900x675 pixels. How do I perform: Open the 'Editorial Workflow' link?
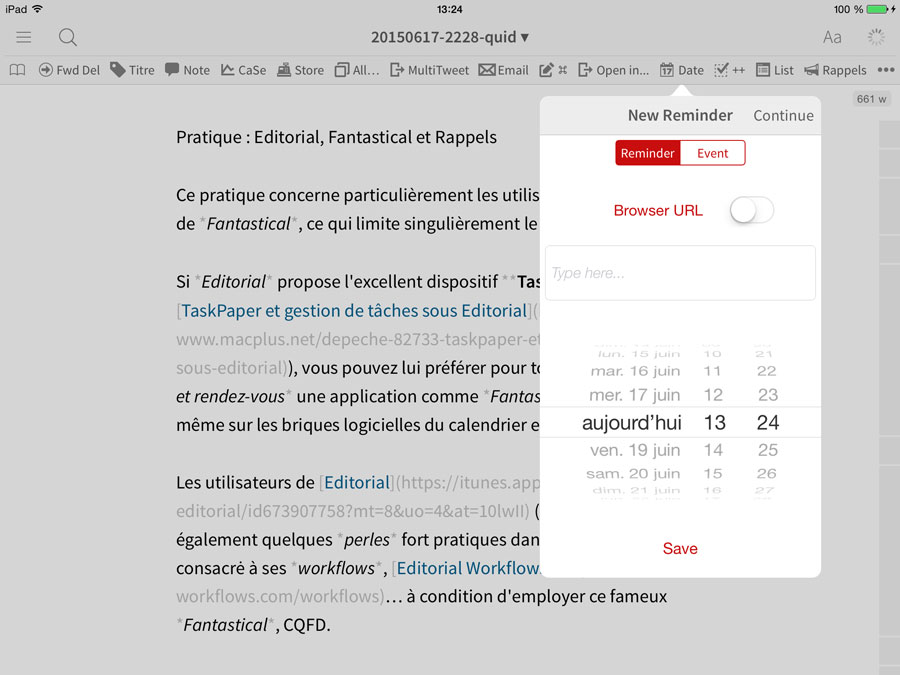tap(468, 568)
